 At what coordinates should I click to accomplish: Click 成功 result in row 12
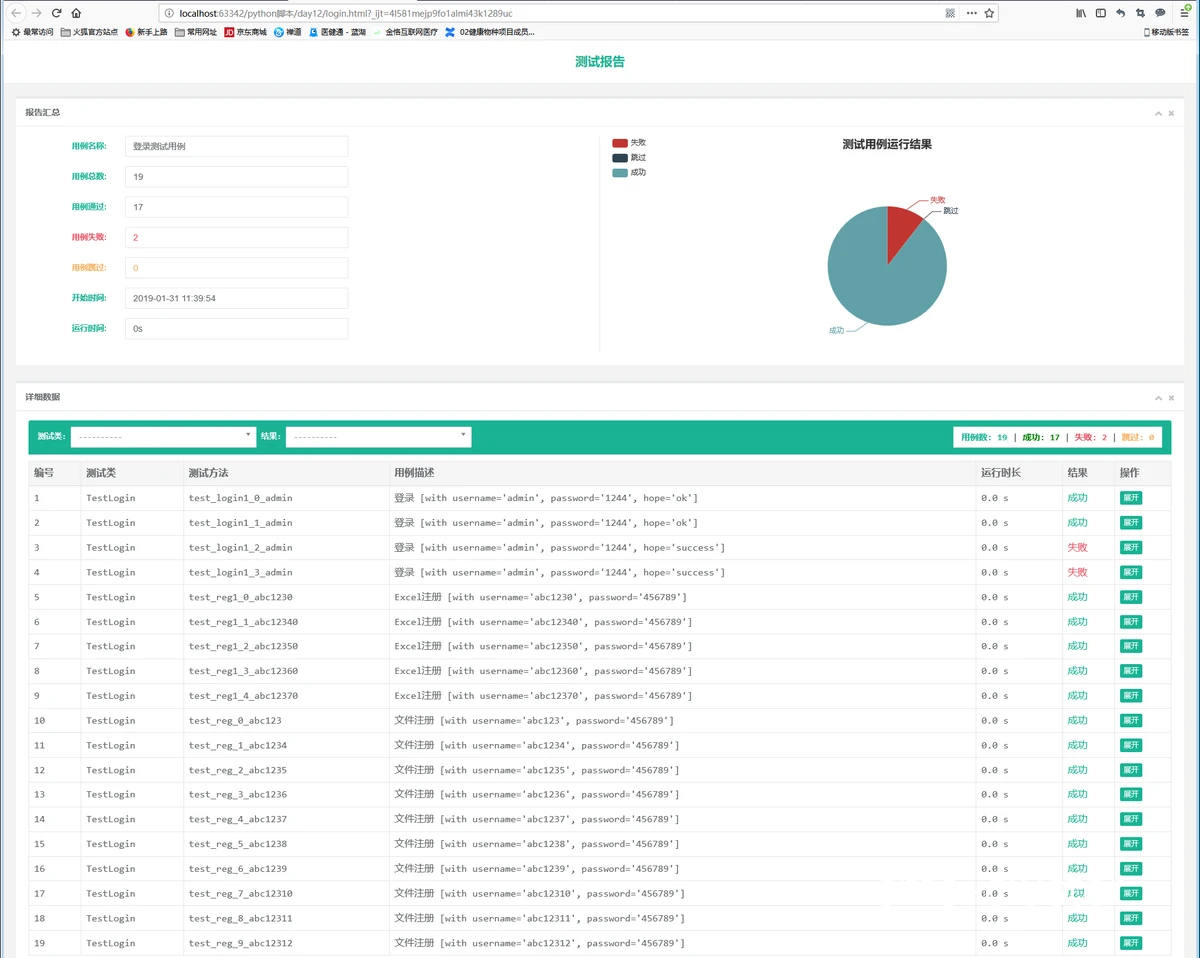point(1077,770)
